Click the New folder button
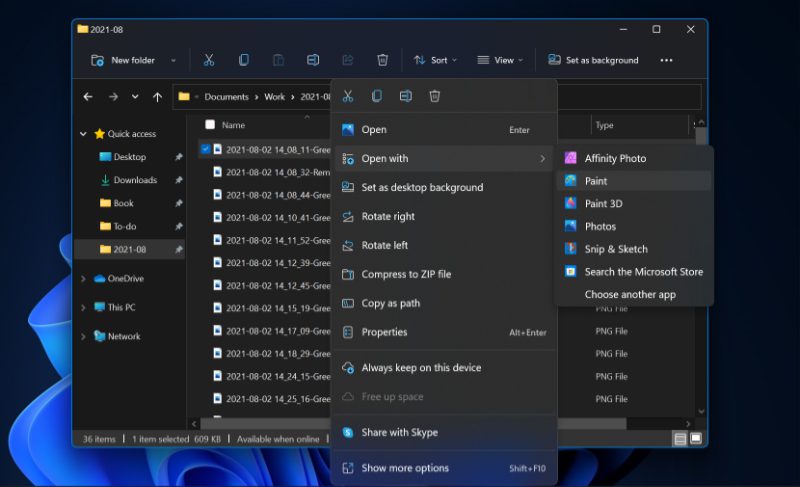This screenshot has height=487, width=800. pos(124,60)
